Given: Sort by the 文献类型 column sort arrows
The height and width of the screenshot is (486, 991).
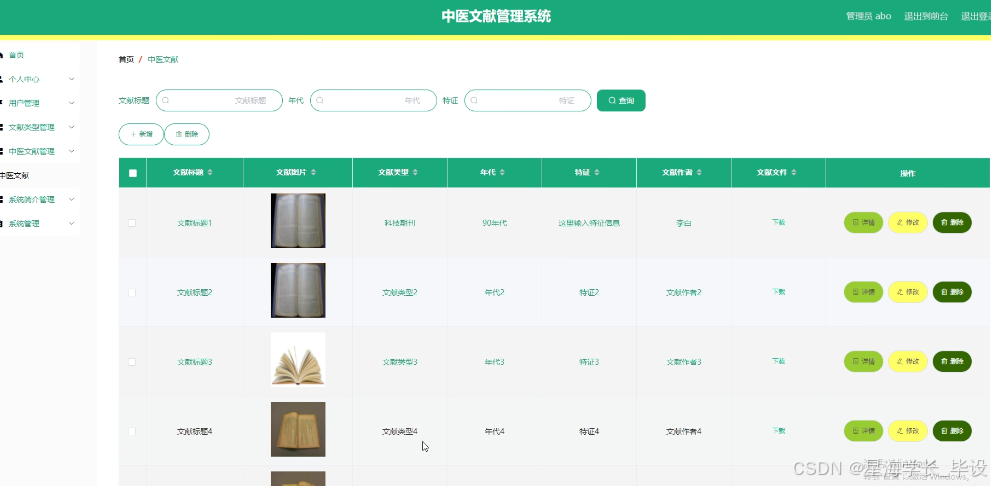Looking at the screenshot, I should (x=415, y=173).
